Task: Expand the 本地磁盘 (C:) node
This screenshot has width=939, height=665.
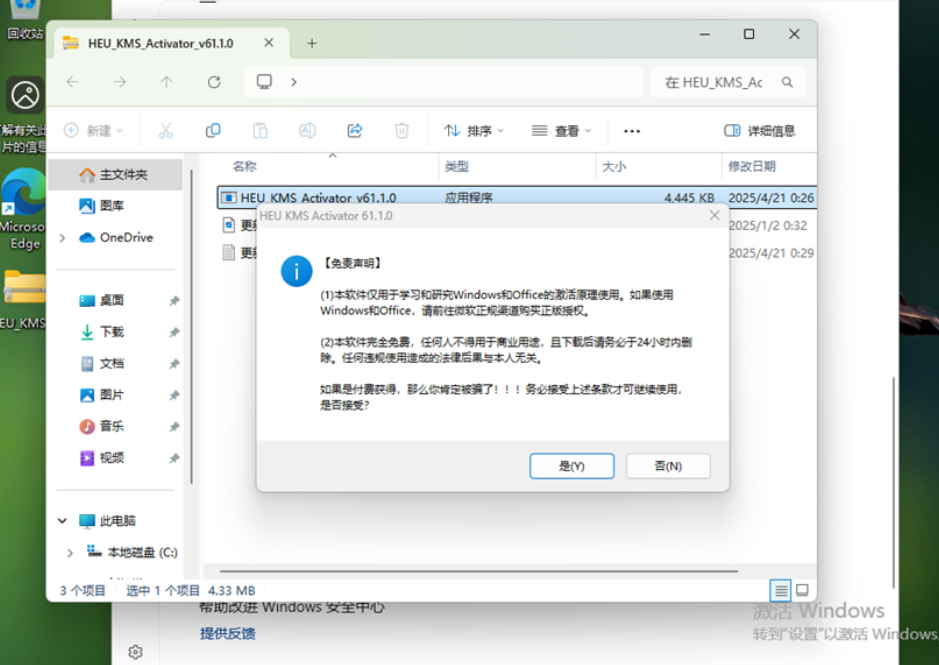Action: click(70, 552)
